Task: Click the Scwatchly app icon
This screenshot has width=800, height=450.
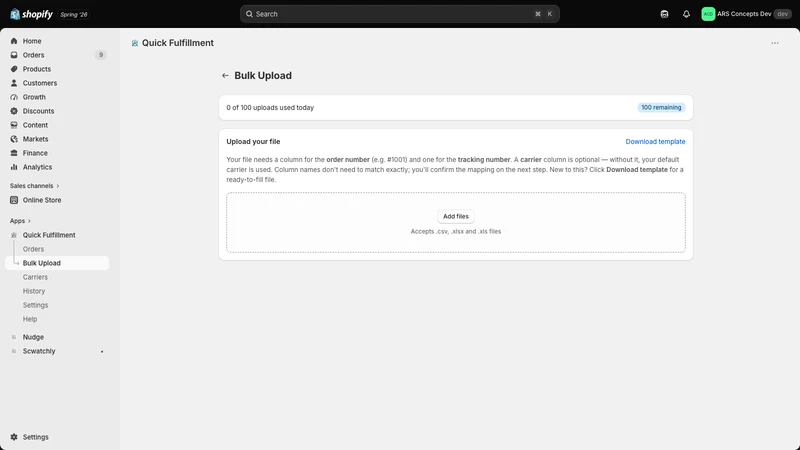Action: click(14, 351)
